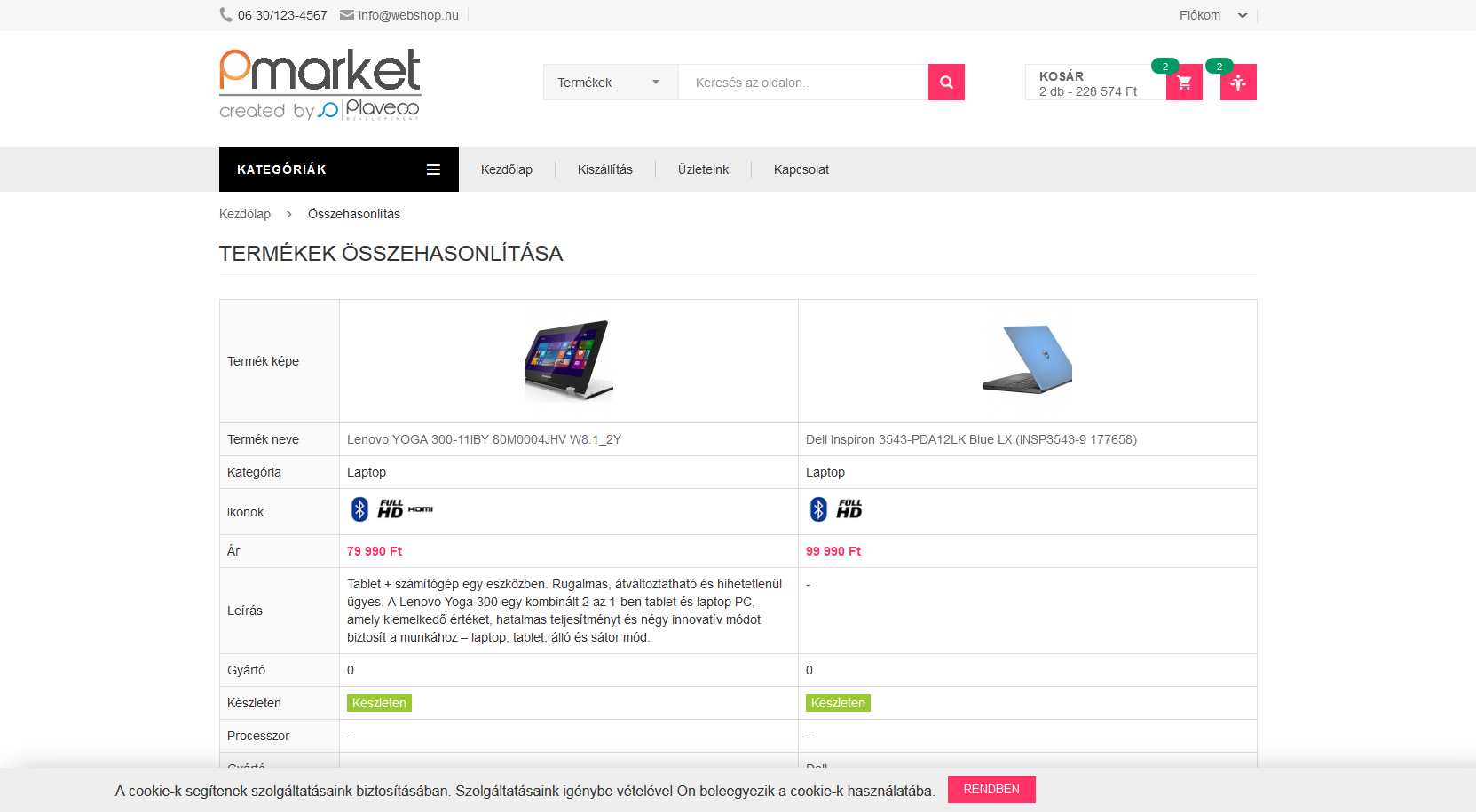Click the Lenovo Bluetooth icon

[x=359, y=509]
